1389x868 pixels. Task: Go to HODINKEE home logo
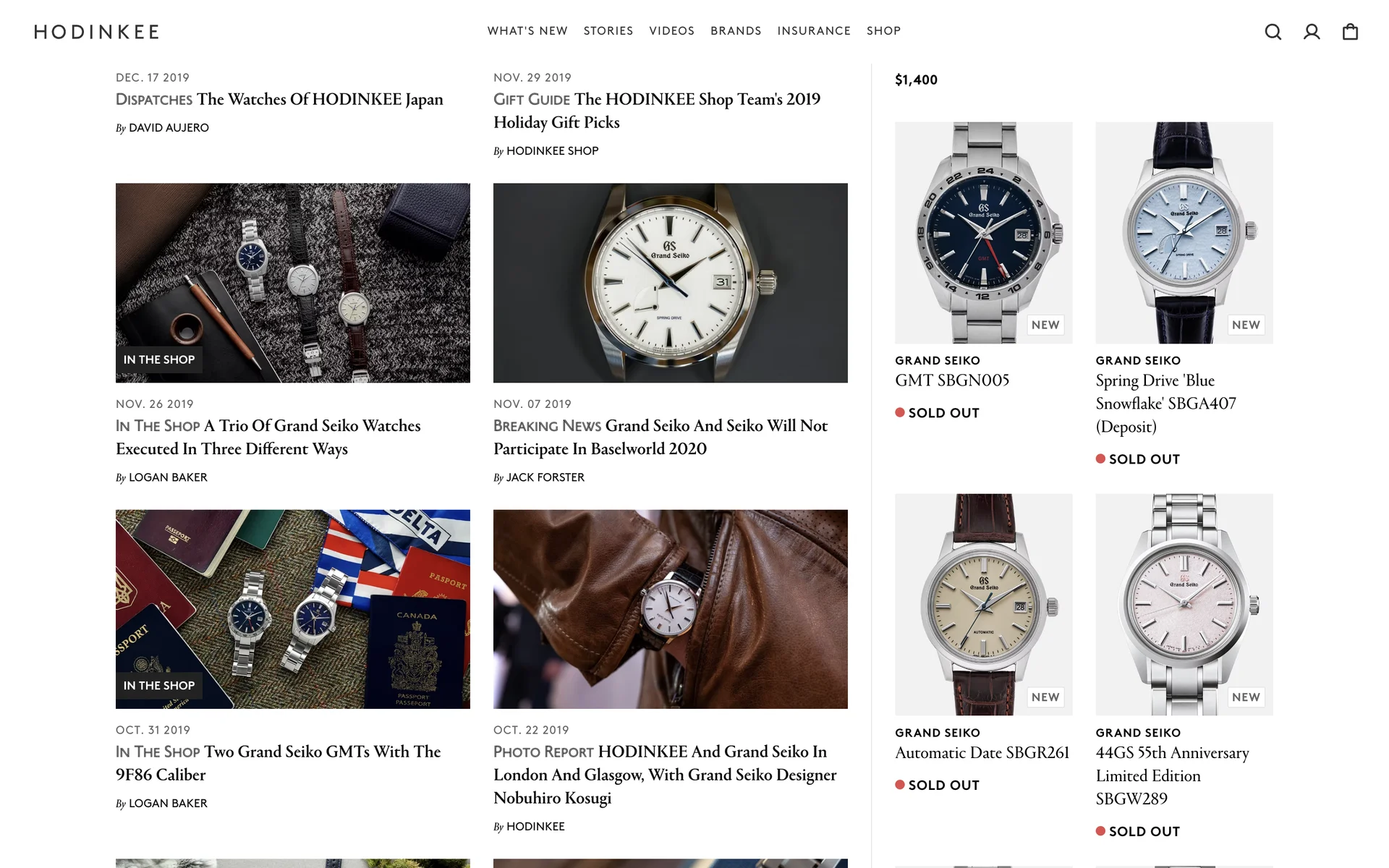coord(97,32)
